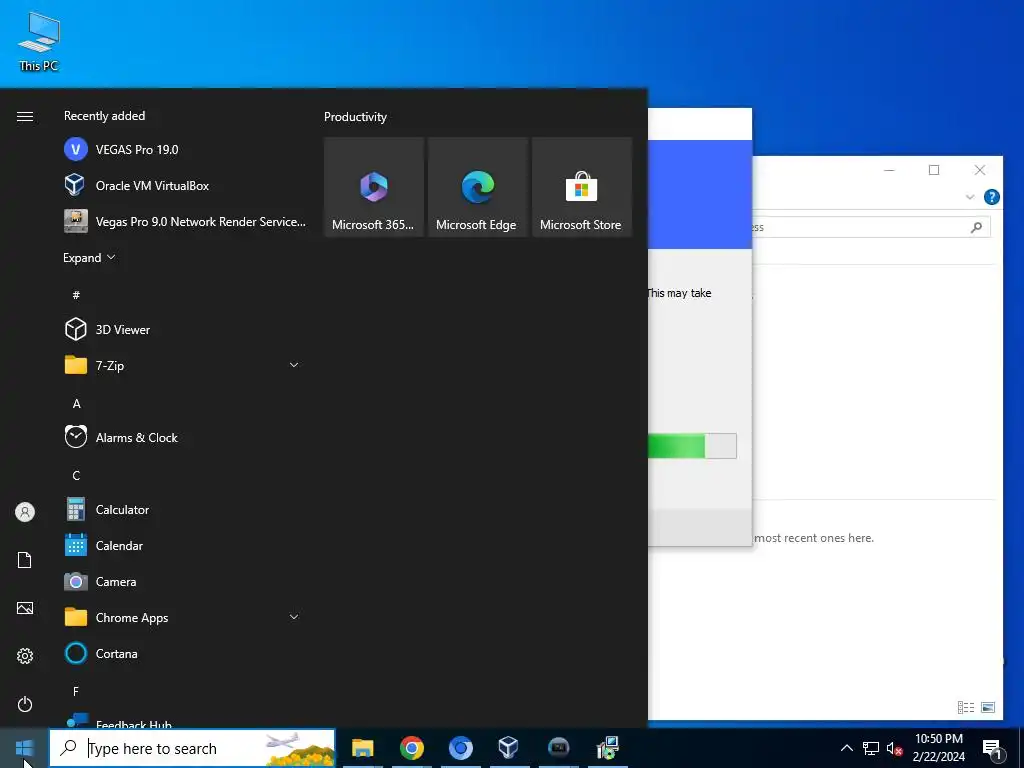The image size is (1024, 768).
Task: Click the Windows Start button
Action: tap(24, 748)
